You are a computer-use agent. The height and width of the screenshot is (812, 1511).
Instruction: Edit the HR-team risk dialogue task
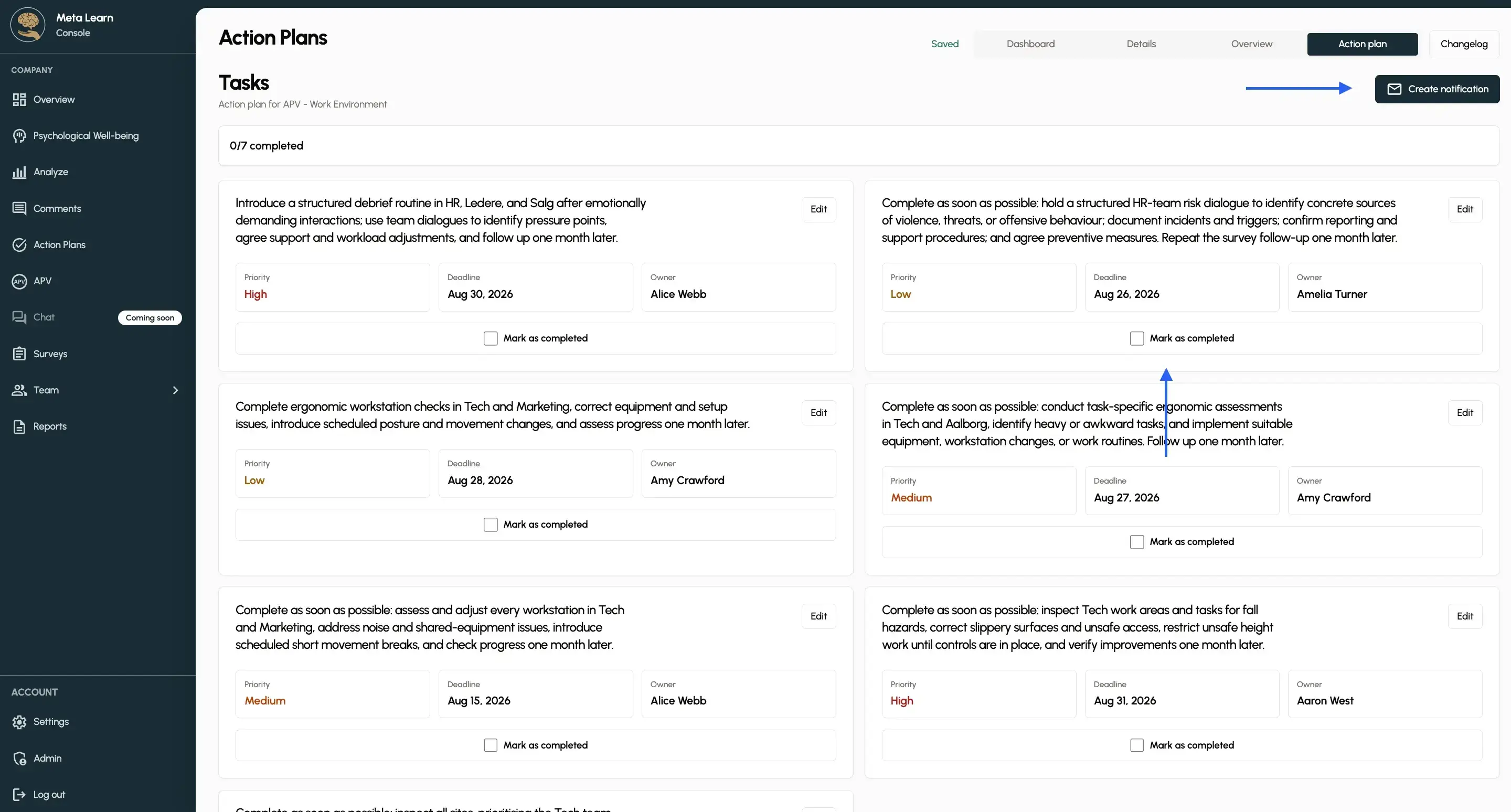(x=1465, y=209)
